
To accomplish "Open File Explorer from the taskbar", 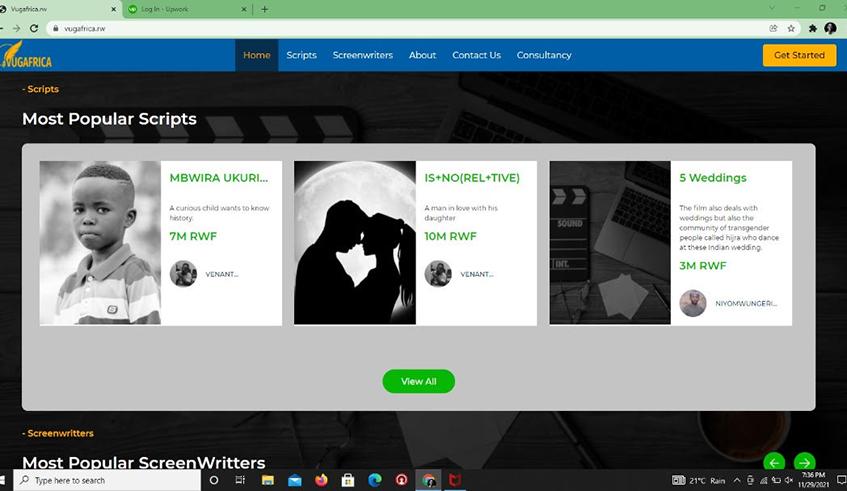I will coord(267,480).
